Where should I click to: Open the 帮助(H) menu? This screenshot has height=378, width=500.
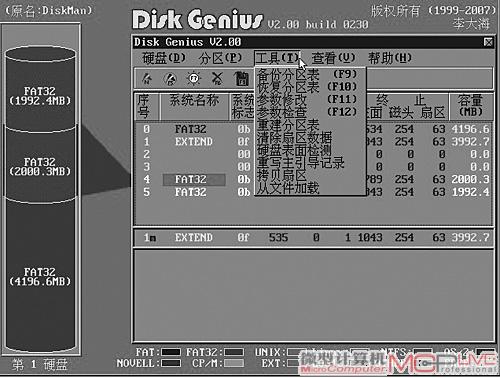point(390,58)
